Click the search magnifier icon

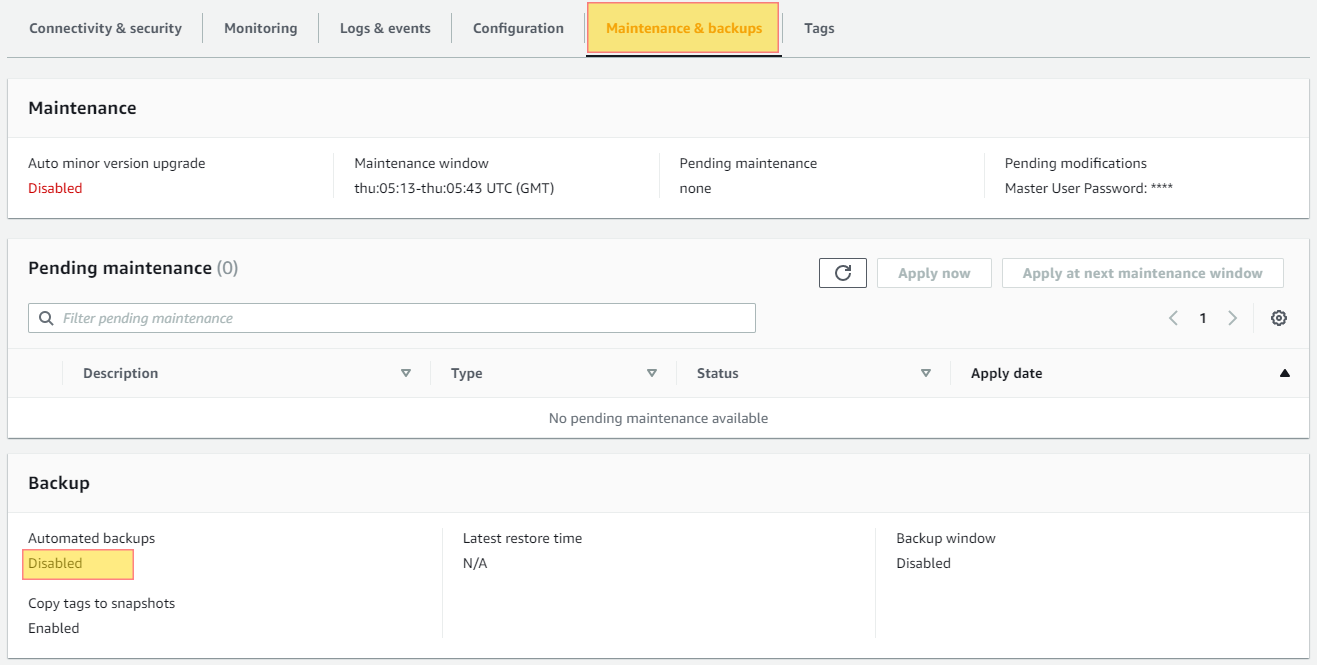(x=46, y=318)
